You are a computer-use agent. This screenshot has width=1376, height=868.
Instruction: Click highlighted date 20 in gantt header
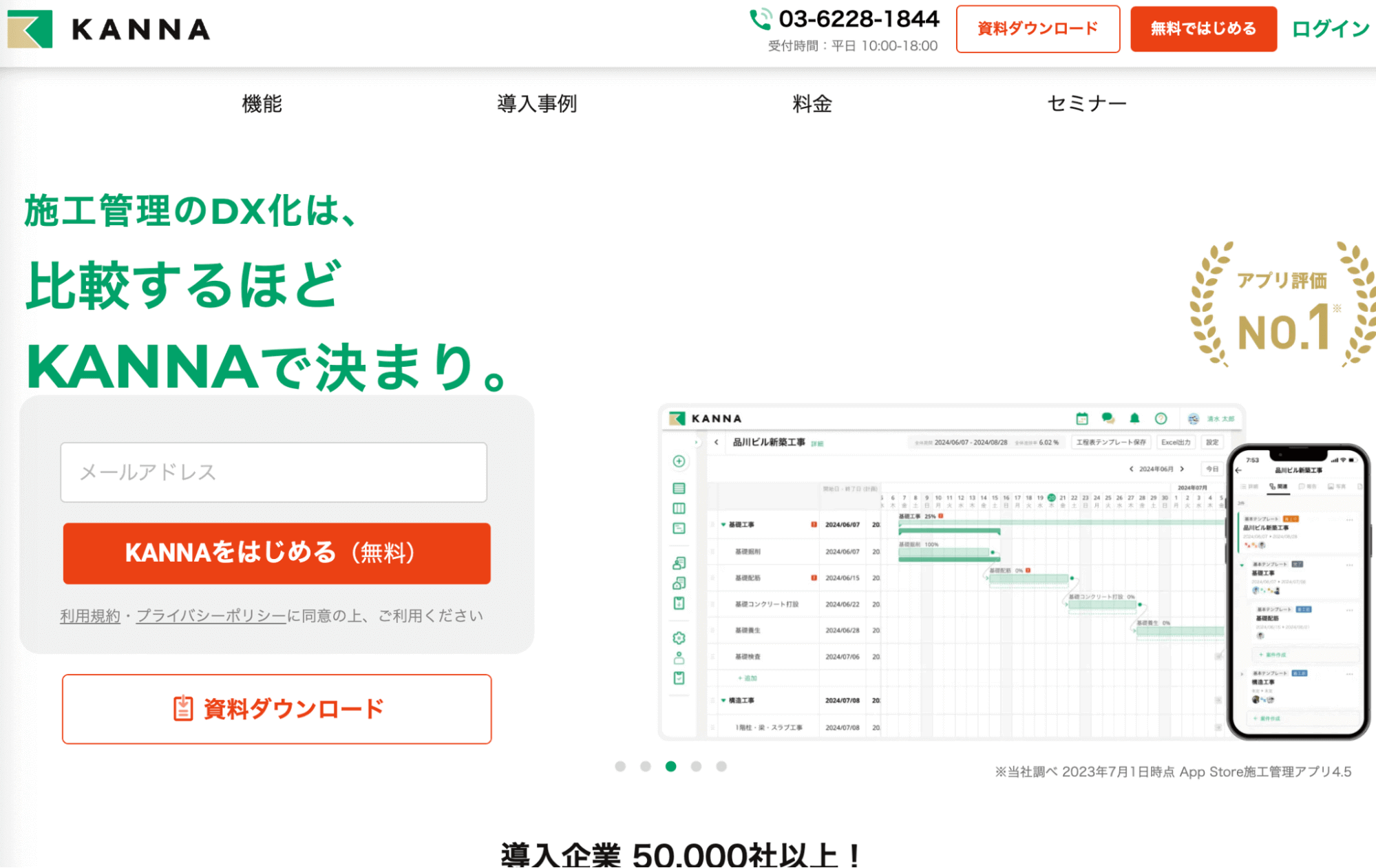[x=1051, y=497]
